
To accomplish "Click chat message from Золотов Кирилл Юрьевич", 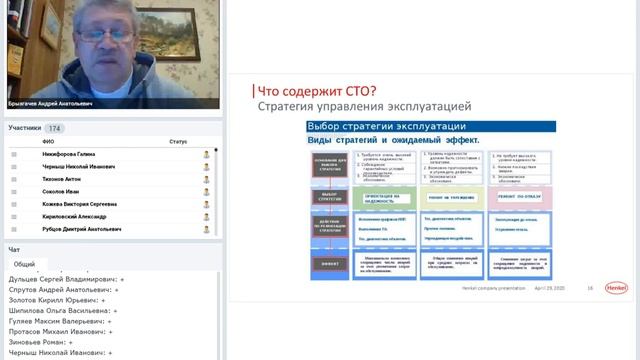I will [x=57, y=300].
